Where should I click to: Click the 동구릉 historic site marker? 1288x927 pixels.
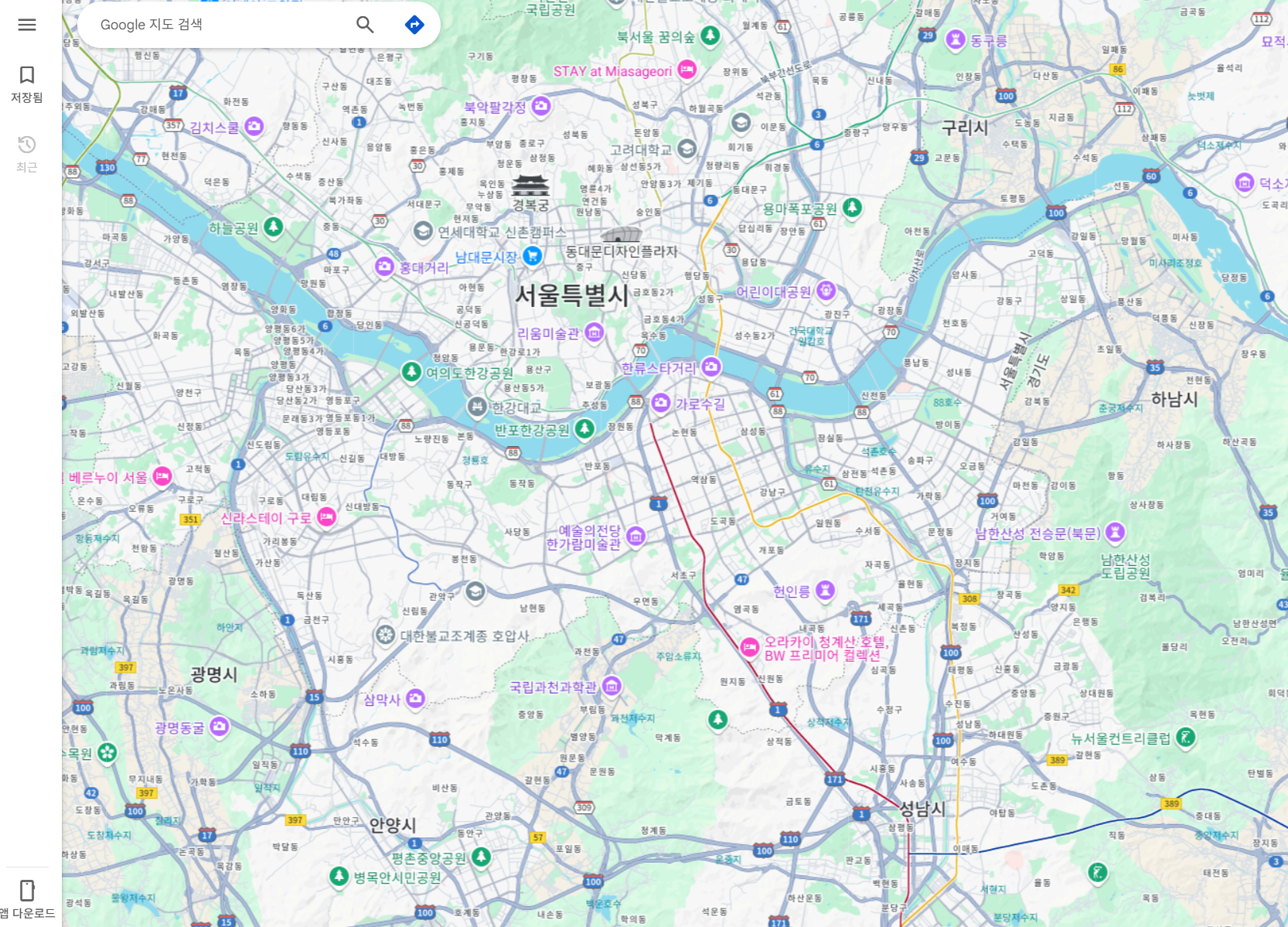pyautogui.click(x=956, y=39)
